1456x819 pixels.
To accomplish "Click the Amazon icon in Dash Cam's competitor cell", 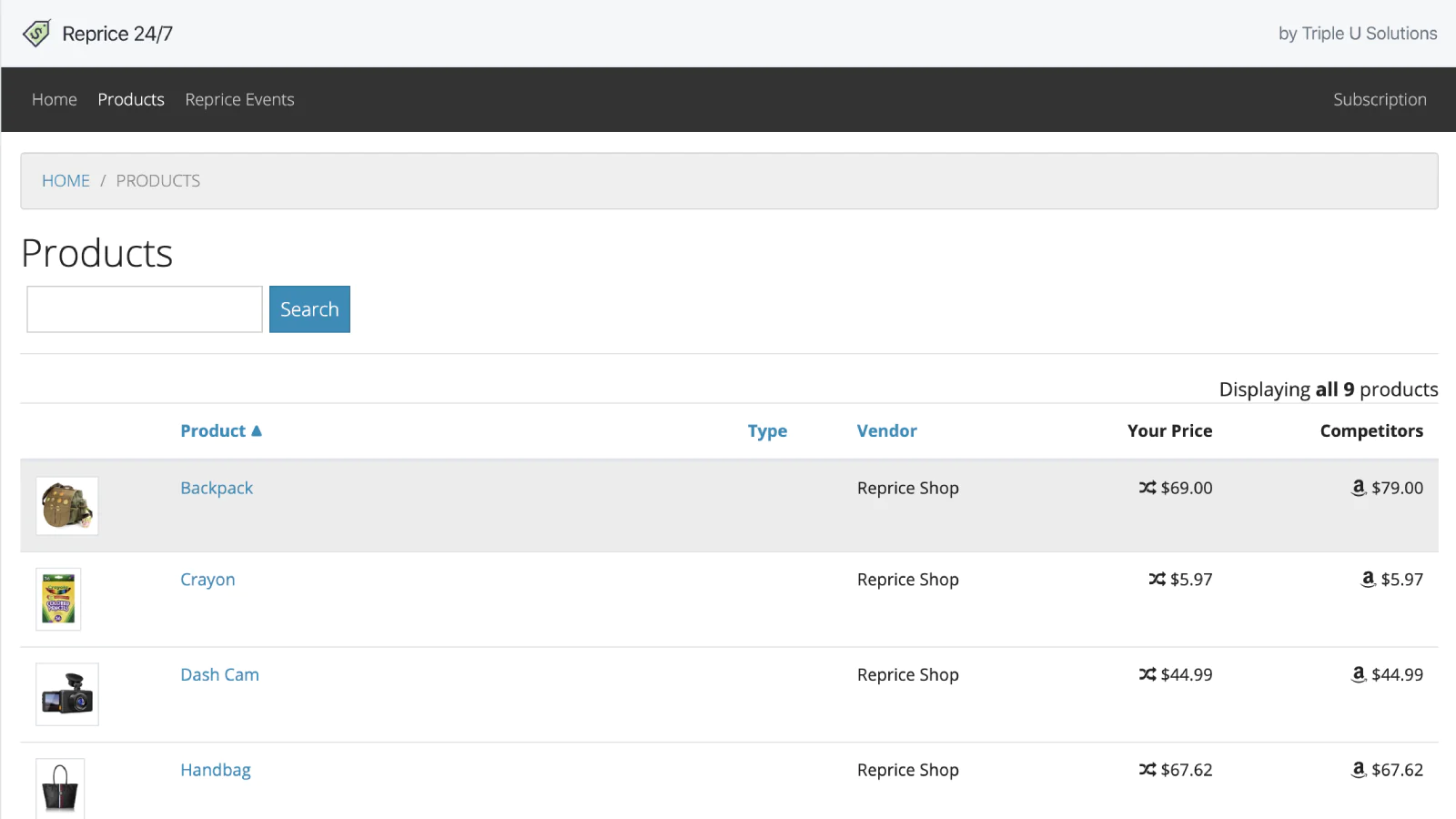I will click(1359, 674).
